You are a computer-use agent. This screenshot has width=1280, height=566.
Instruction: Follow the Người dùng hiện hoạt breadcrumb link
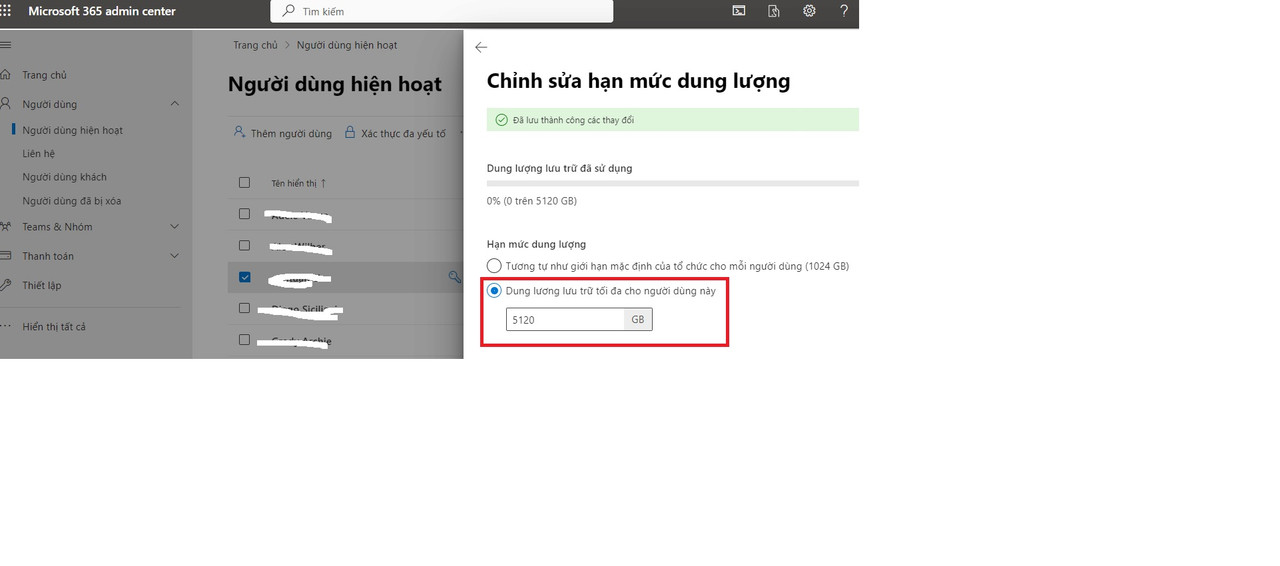pos(347,45)
